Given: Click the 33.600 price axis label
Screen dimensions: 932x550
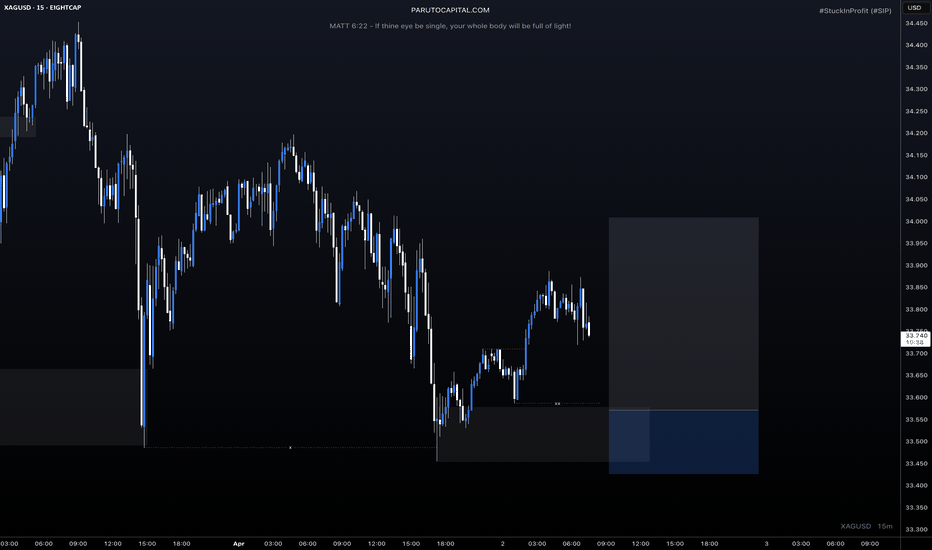Looking at the screenshot, I should (x=916, y=397).
